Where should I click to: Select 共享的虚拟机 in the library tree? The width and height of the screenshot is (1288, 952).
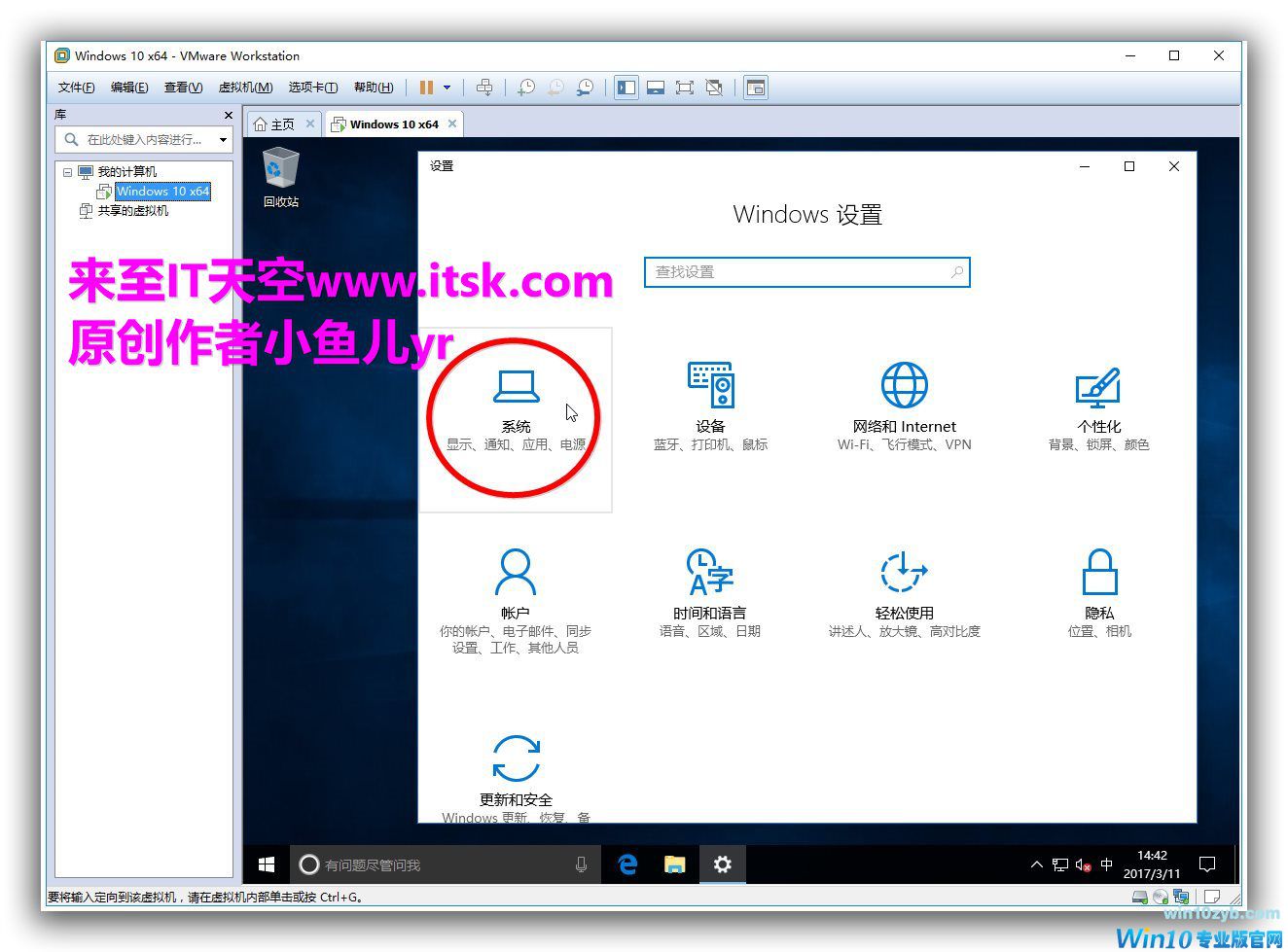pos(132,211)
